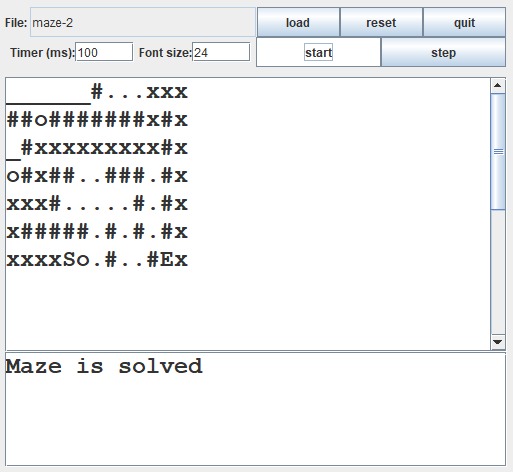Click the 'Maze is solved' status text
513x472 pixels.
point(104,366)
